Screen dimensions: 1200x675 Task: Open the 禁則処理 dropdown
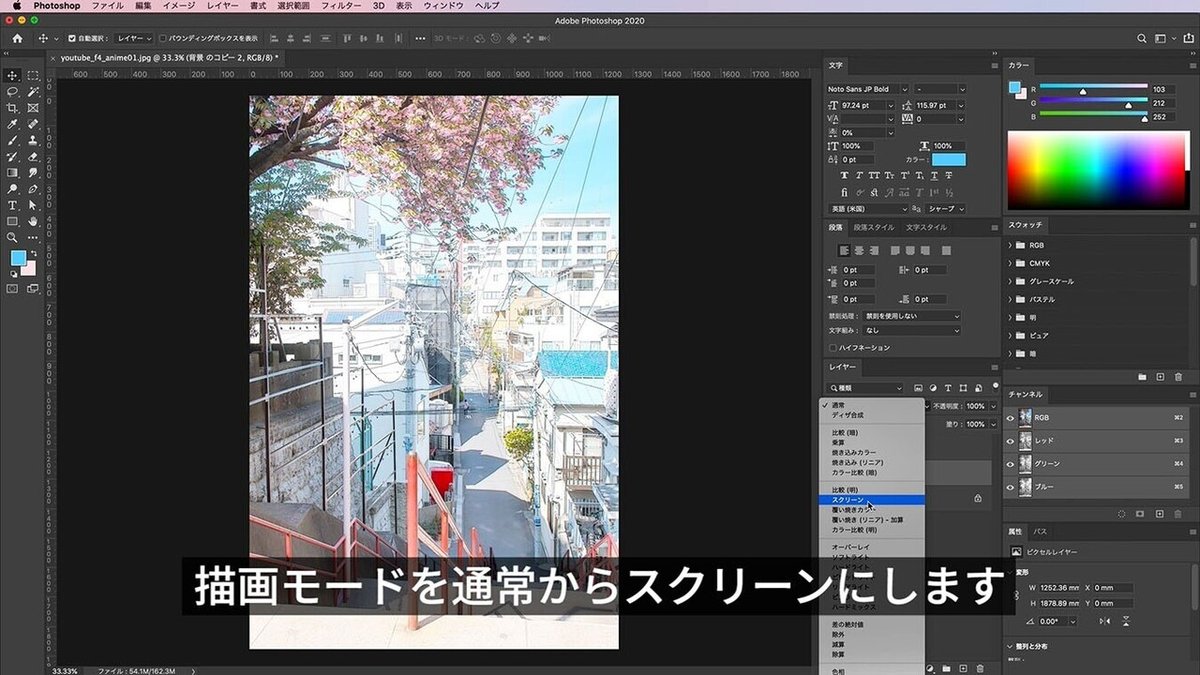(913, 316)
